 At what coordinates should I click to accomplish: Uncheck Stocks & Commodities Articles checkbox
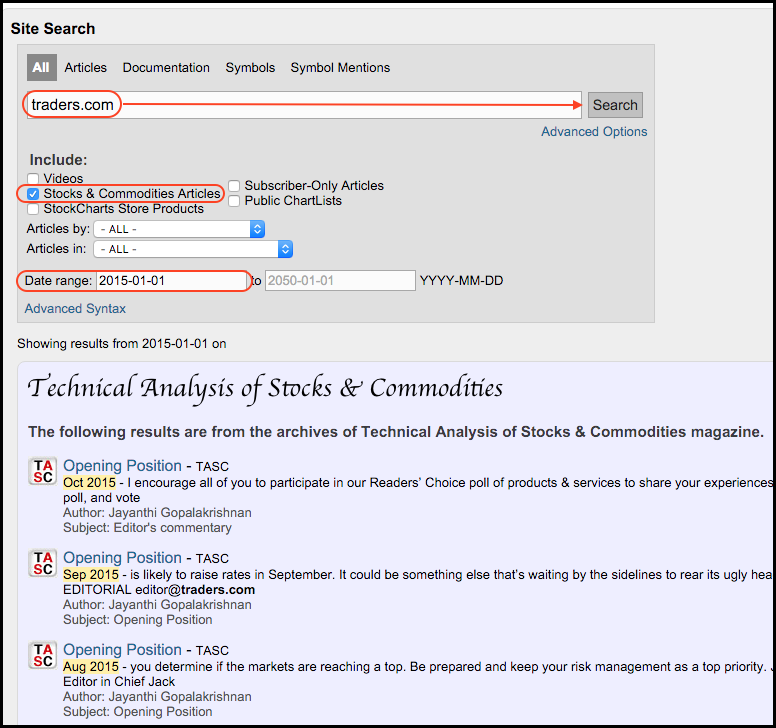(x=33, y=194)
